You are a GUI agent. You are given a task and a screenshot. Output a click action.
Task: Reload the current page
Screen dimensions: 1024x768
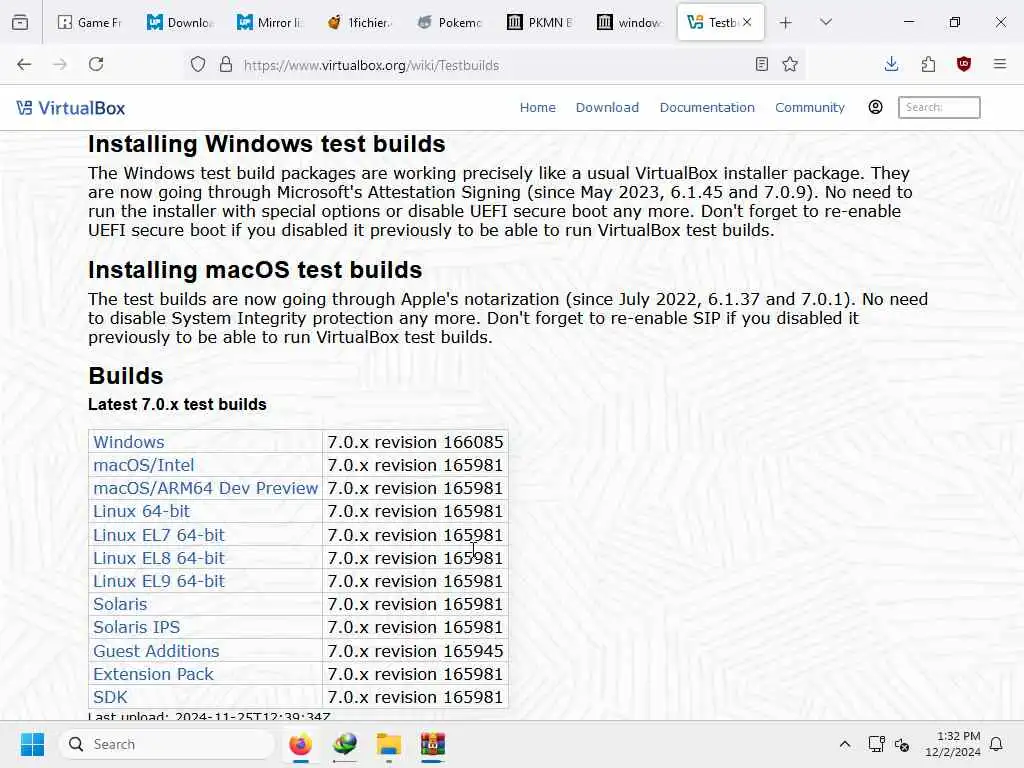[x=96, y=64]
